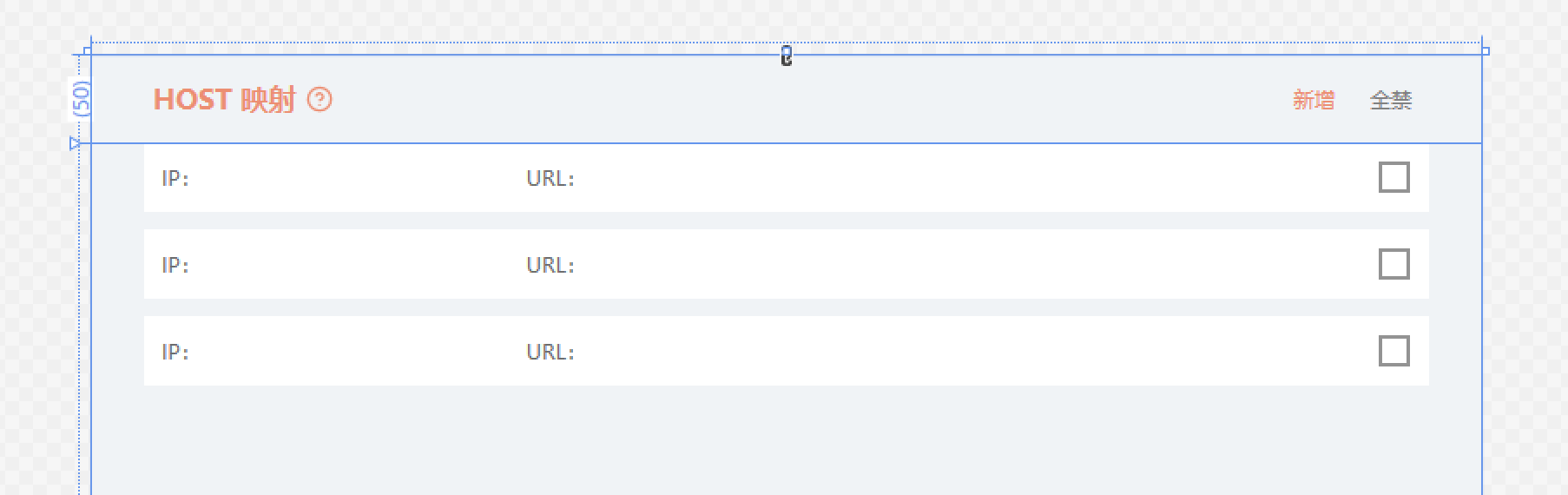This screenshot has width=1568, height=495.
Task: Open the help icon beside HOST 映射
Action: [x=320, y=100]
